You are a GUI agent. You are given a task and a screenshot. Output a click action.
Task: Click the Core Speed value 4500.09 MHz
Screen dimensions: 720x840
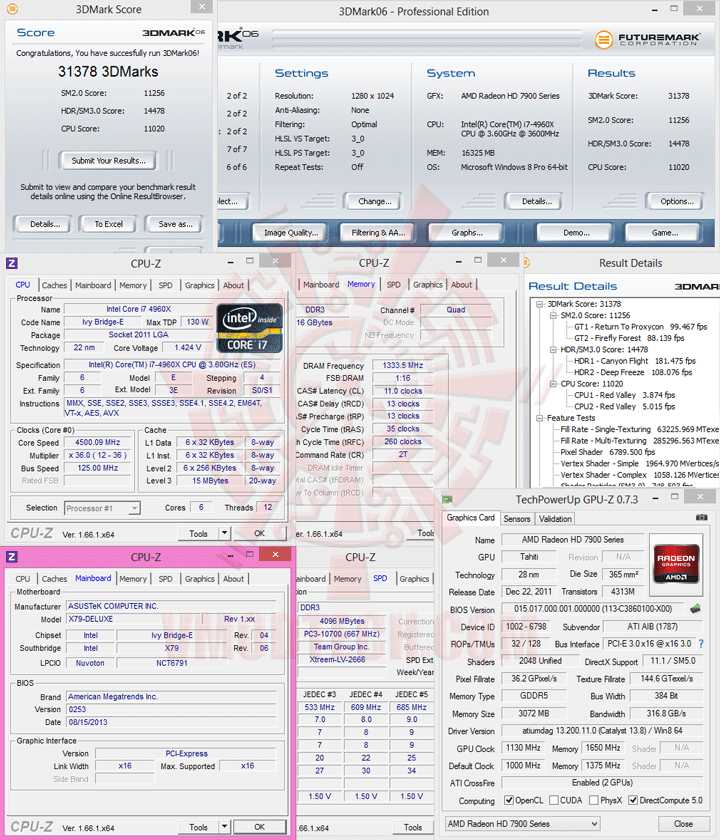point(98,442)
